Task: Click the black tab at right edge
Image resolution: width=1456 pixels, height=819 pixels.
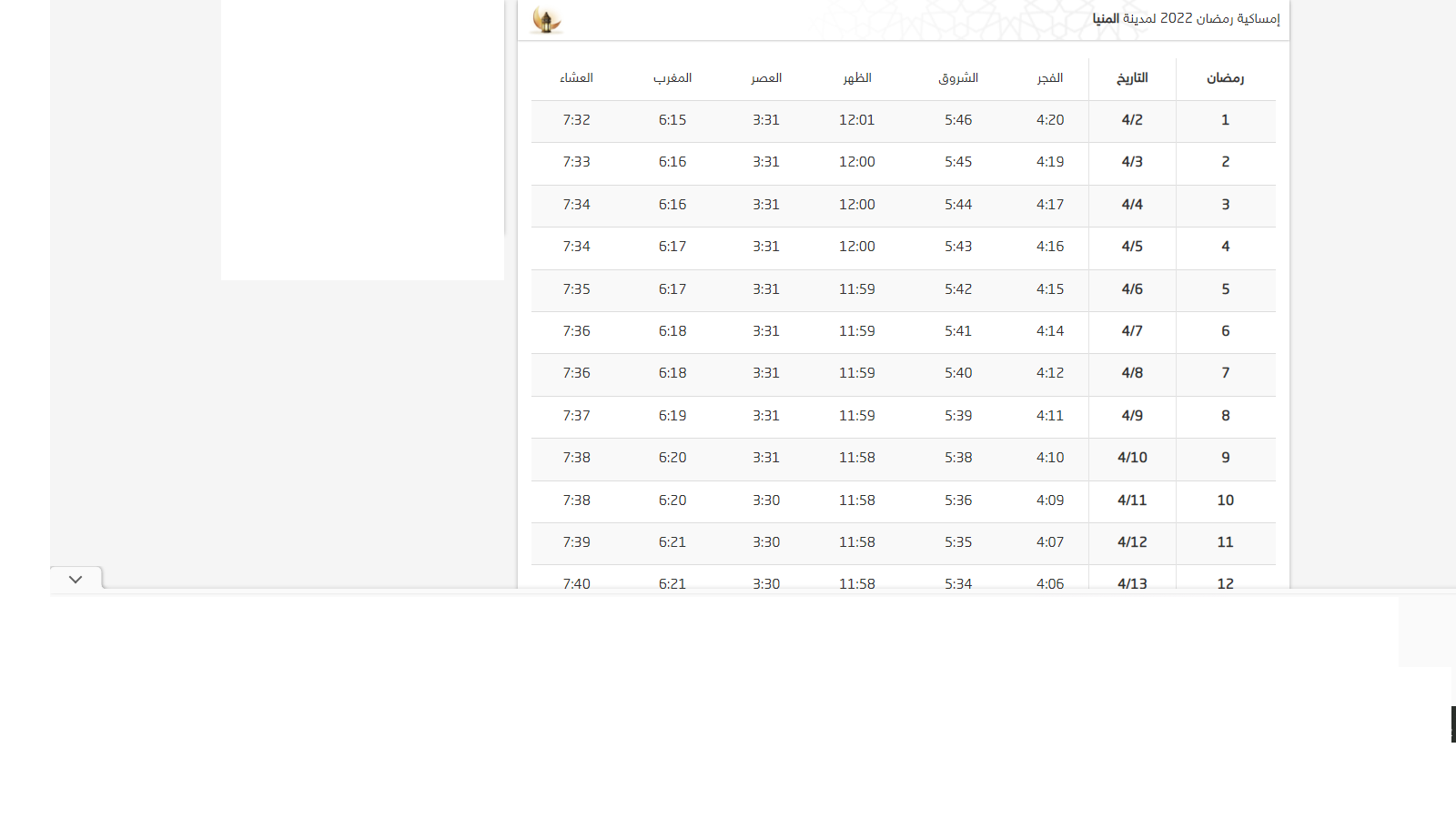Action: pyautogui.click(x=1452, y=724)
